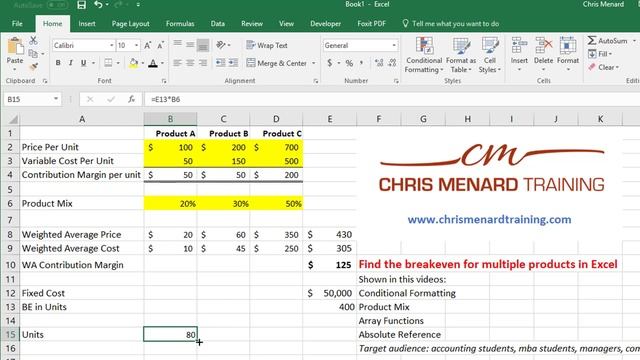
Task: Switch to the Formulas tab
Action: coord(180,24)
